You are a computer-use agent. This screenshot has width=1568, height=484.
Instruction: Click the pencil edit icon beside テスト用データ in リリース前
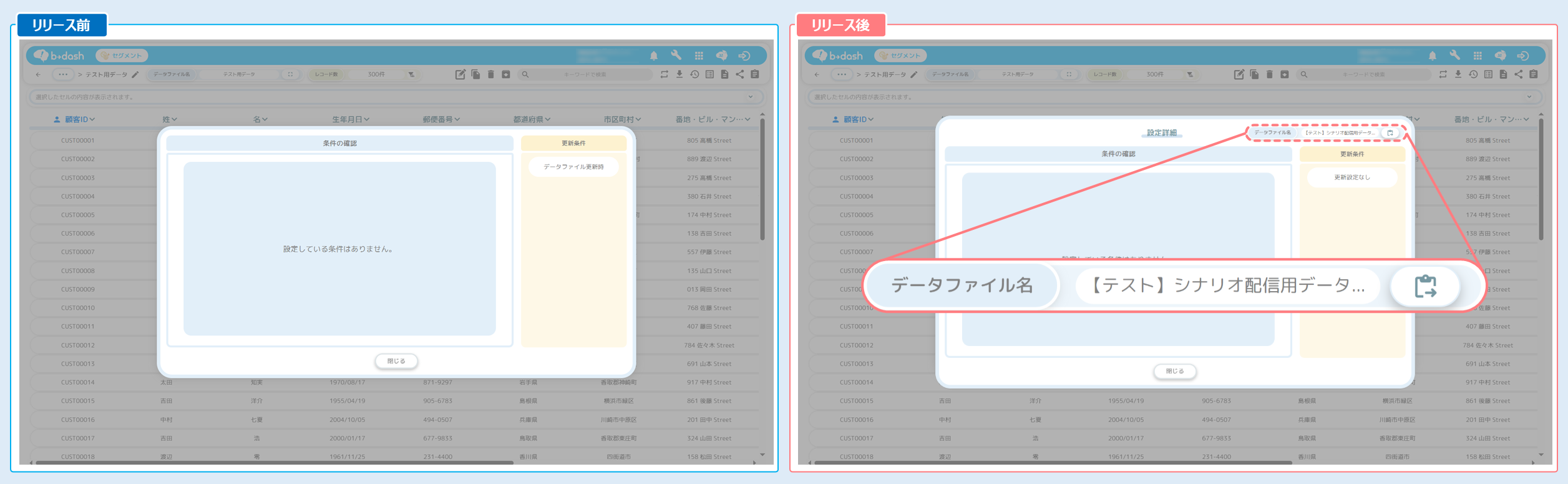[x=135, y=74]
